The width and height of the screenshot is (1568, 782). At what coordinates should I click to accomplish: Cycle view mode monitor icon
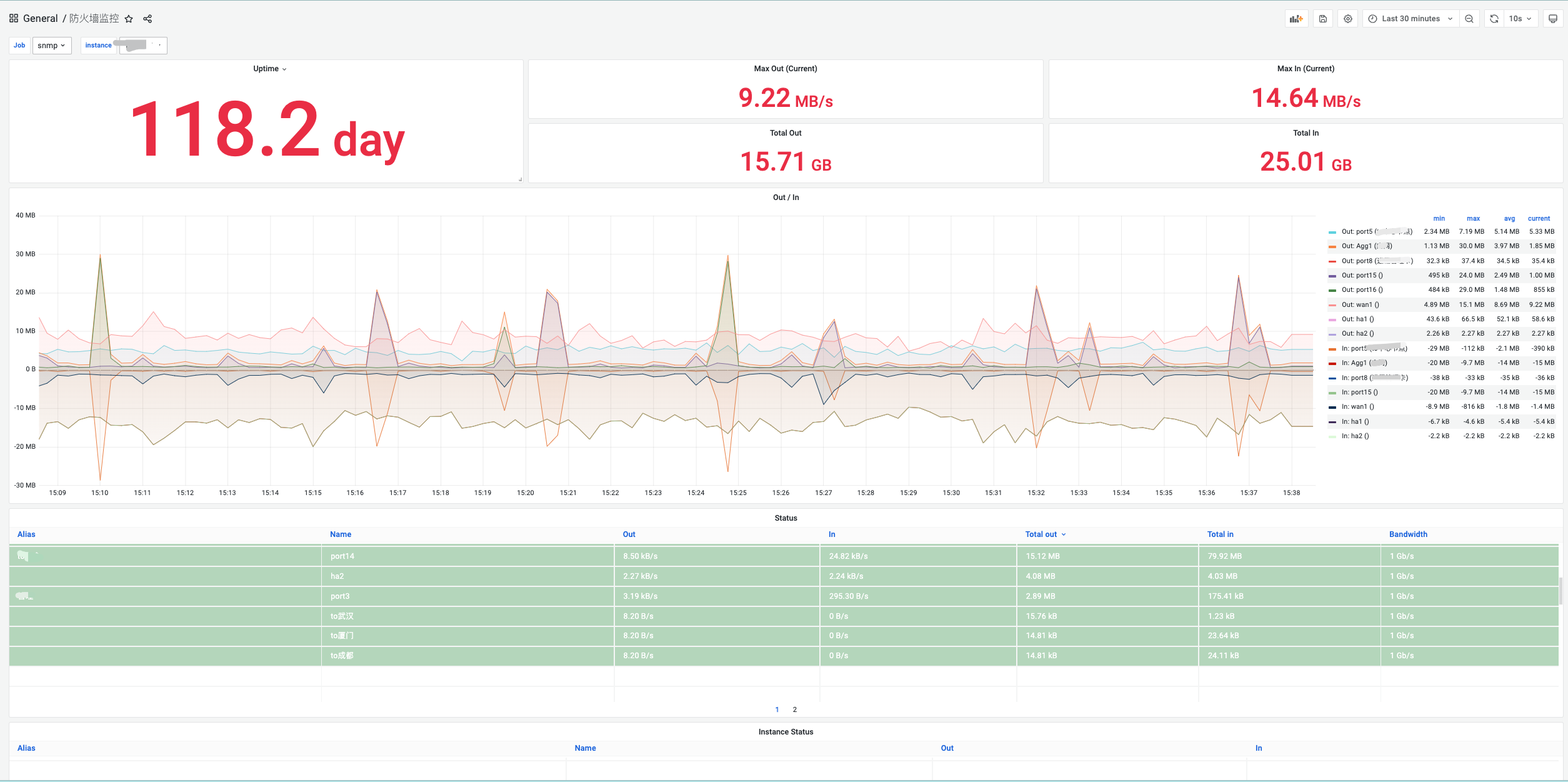click(1553, 19)
